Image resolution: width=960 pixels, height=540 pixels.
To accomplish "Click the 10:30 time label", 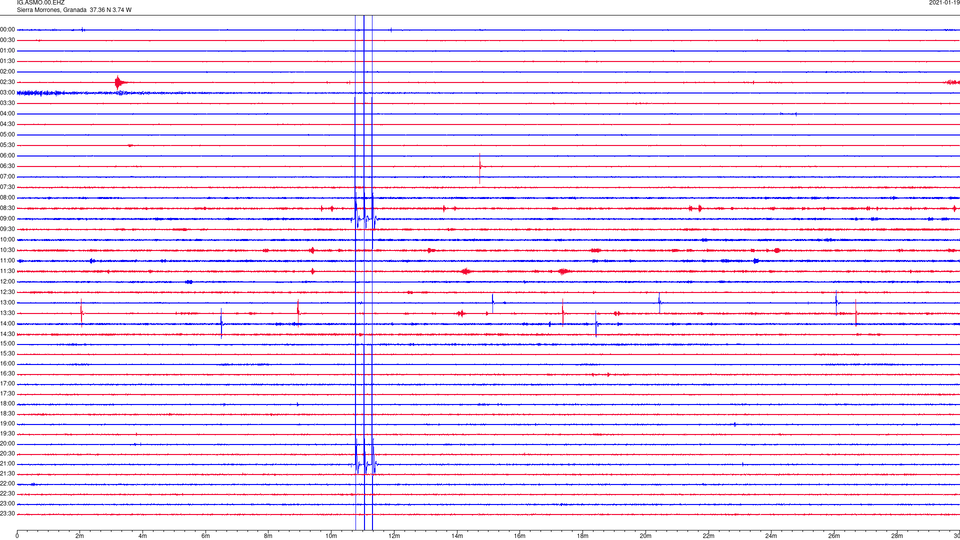I will pos(7,250).
